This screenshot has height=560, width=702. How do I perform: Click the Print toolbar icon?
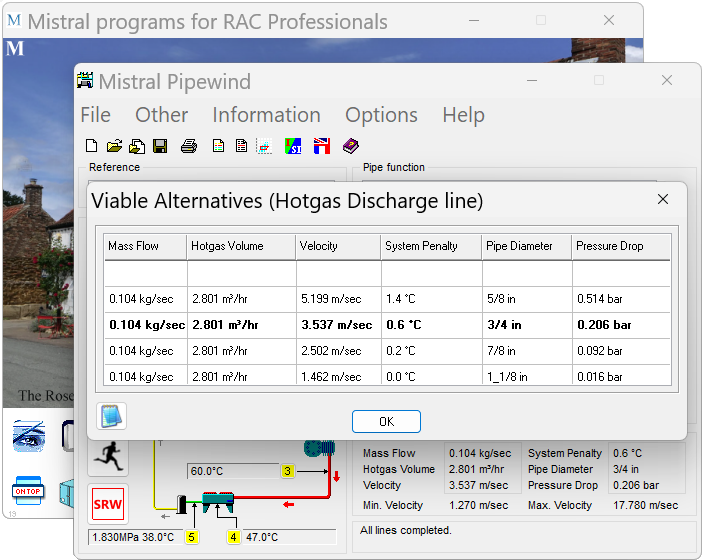pos(189,146)
